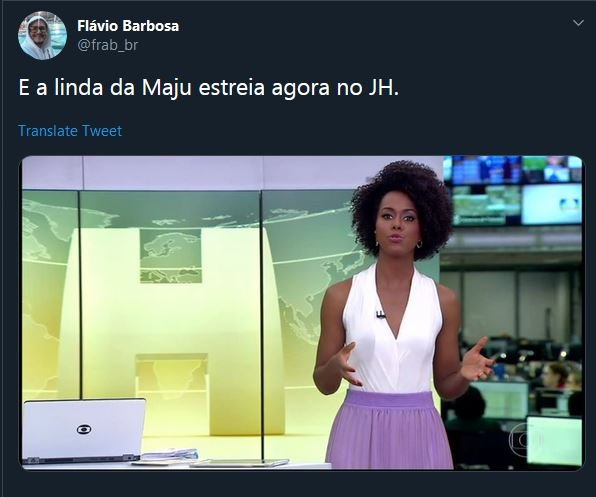Click the video wall monitors behind presenter
Screen dimensions: 596x497
[x=514, y=190]
